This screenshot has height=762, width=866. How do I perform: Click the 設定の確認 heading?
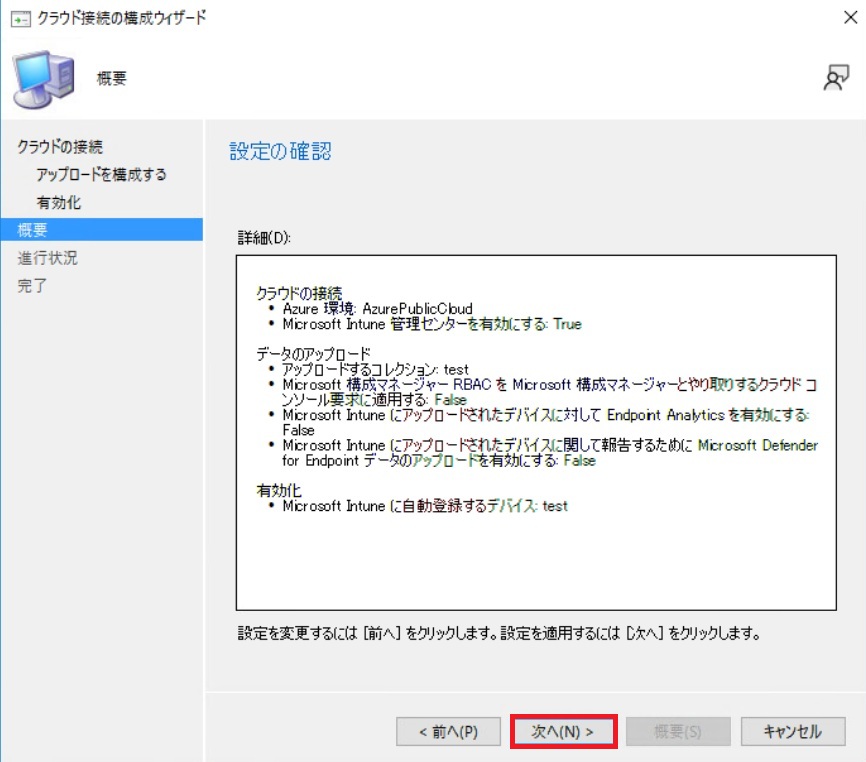point(280,152)
